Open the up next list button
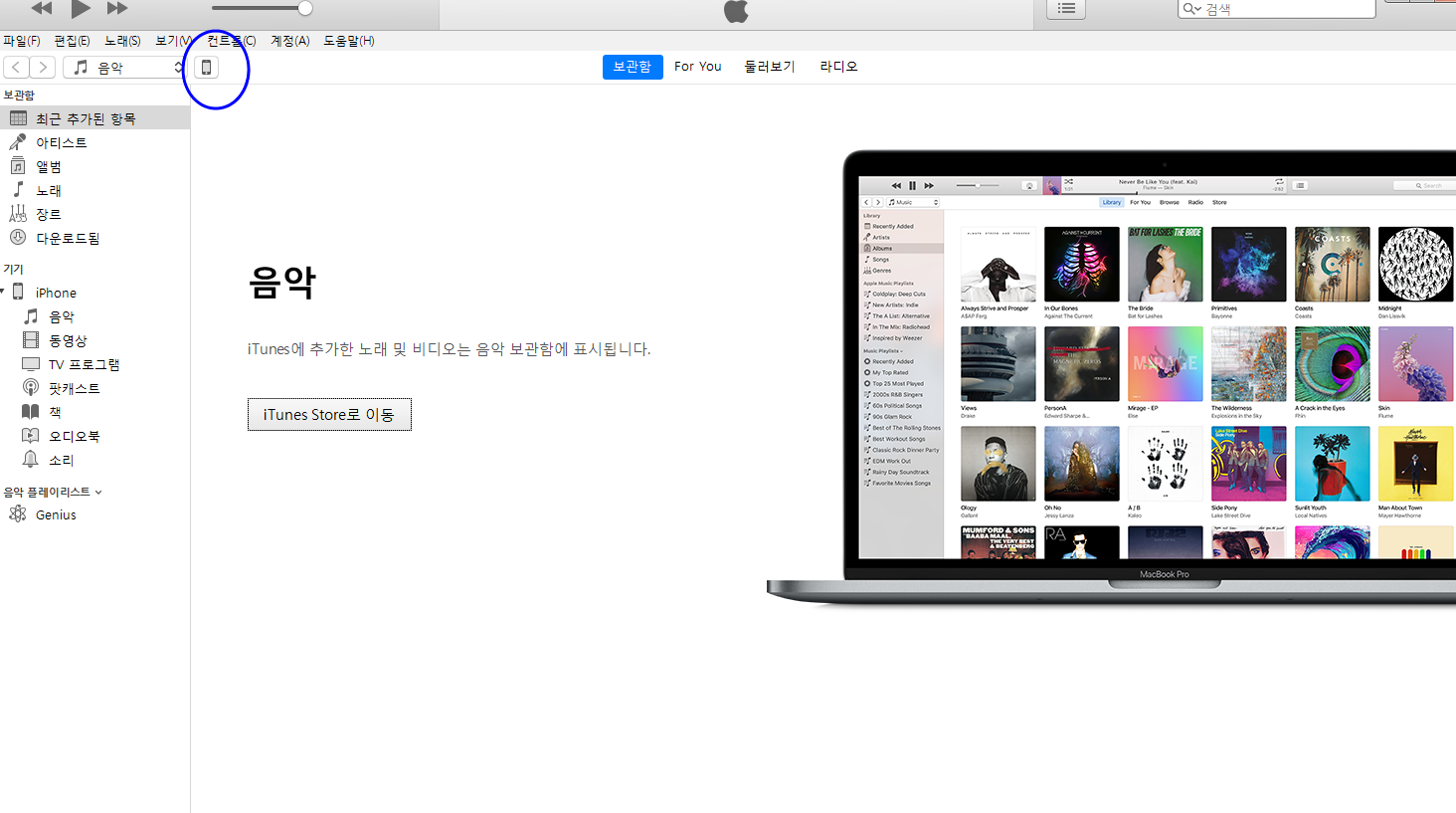This screenshot has height=813, width=1456. (1066, 8)
